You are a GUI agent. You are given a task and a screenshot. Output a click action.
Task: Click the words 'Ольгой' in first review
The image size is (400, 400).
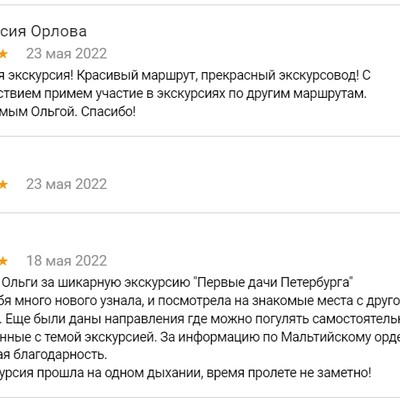tap(54, 112)
